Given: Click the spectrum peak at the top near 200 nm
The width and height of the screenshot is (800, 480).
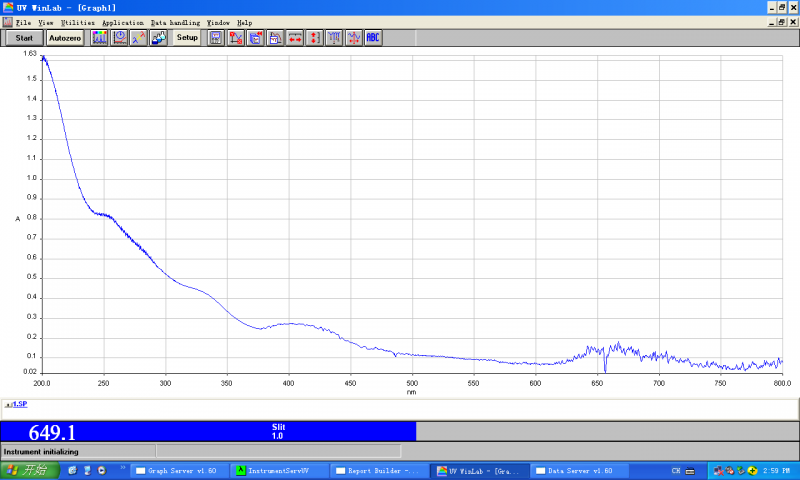Looking at the screenshot, I should [x=43, y=58].
